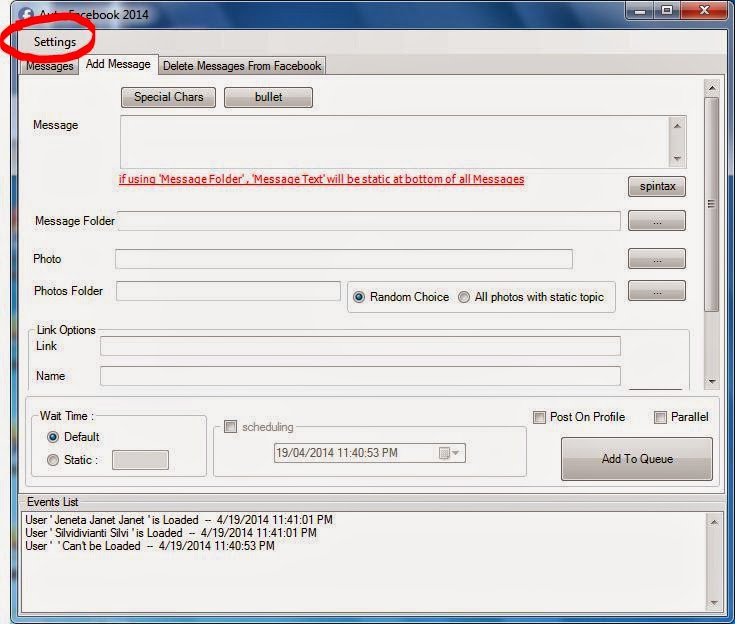Minimize the Auto Facebook 2014 window
The width and height of the screenshot is (735, 624).
(639, 10)
